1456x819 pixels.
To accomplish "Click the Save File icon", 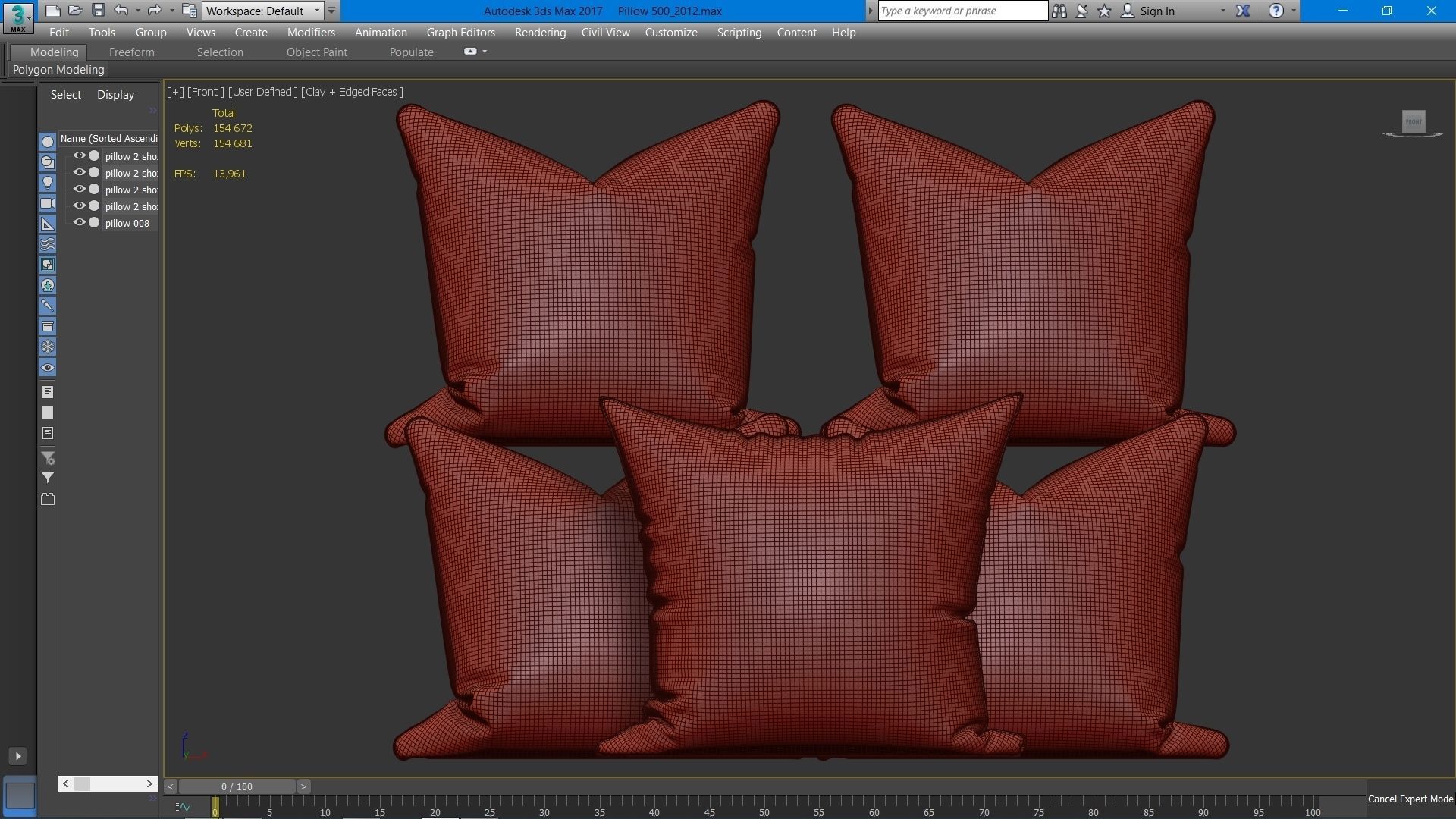I will point(98,11).
